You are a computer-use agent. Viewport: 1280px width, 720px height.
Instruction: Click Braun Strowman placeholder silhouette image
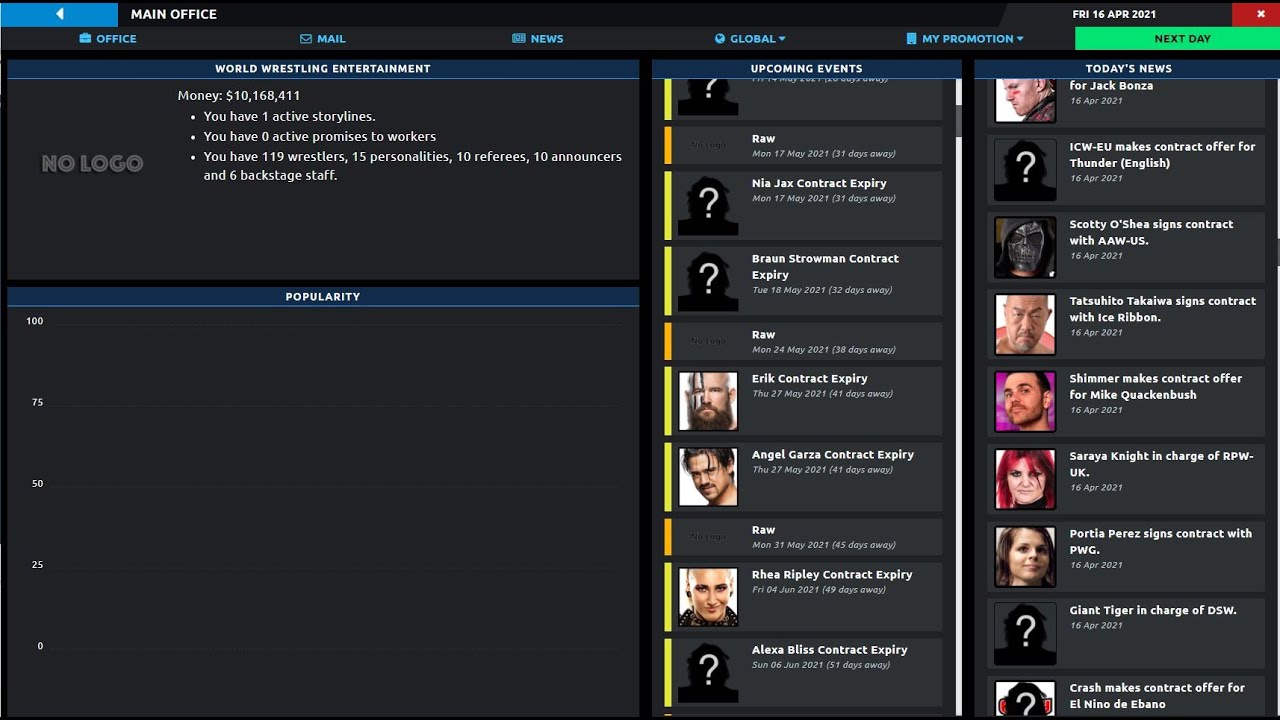(708, 281)
